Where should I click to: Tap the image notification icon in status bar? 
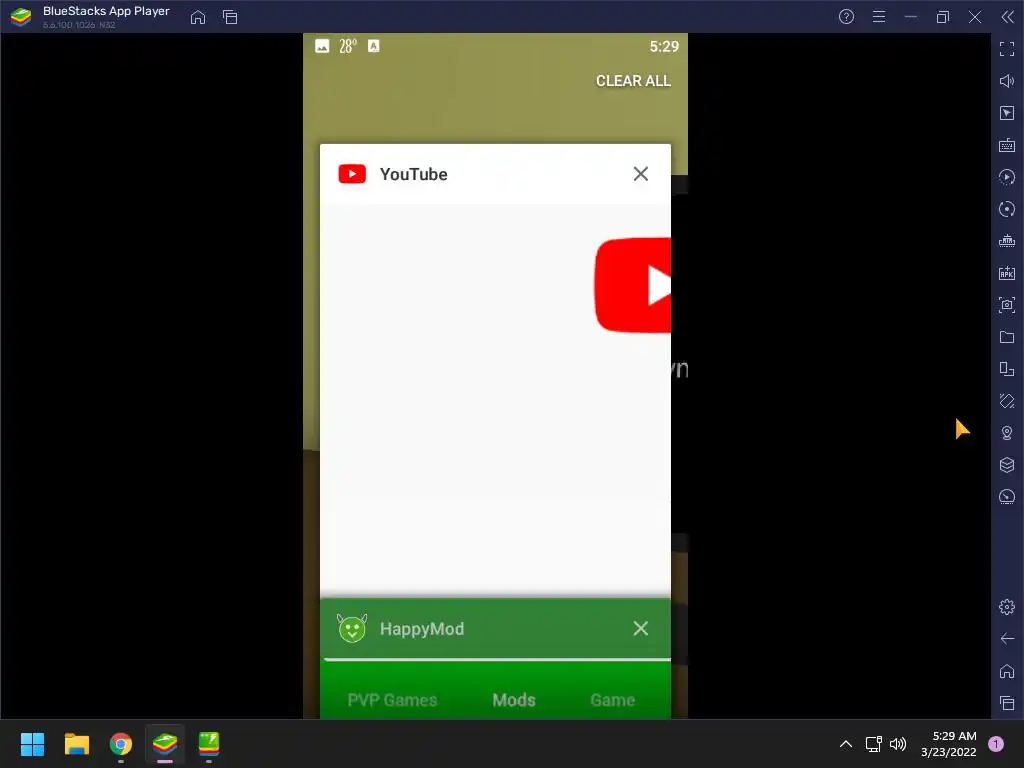click(x=322, y=46)
